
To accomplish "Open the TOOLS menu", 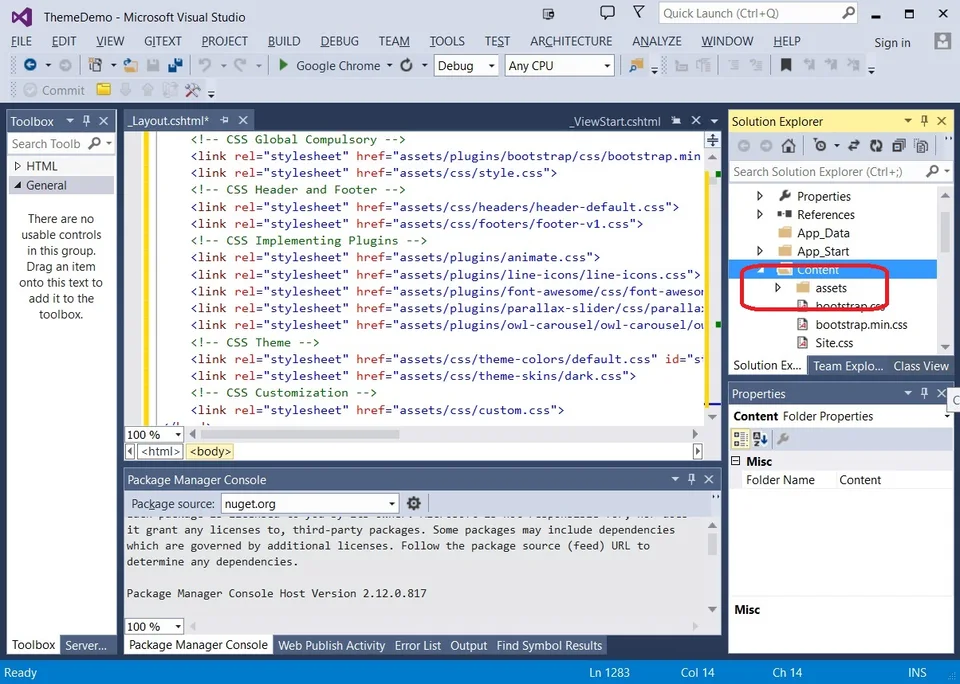I will coord(447,41).
